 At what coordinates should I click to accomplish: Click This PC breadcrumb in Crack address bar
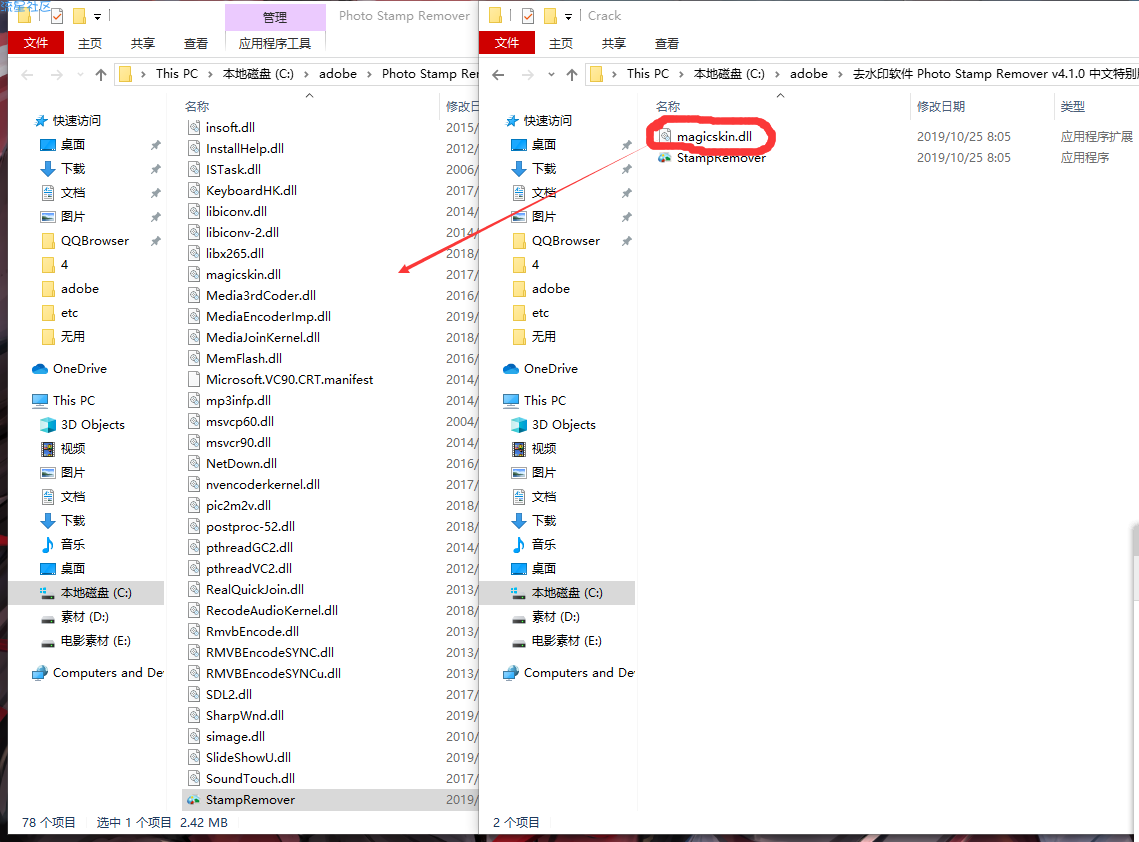tap(647, 74)
